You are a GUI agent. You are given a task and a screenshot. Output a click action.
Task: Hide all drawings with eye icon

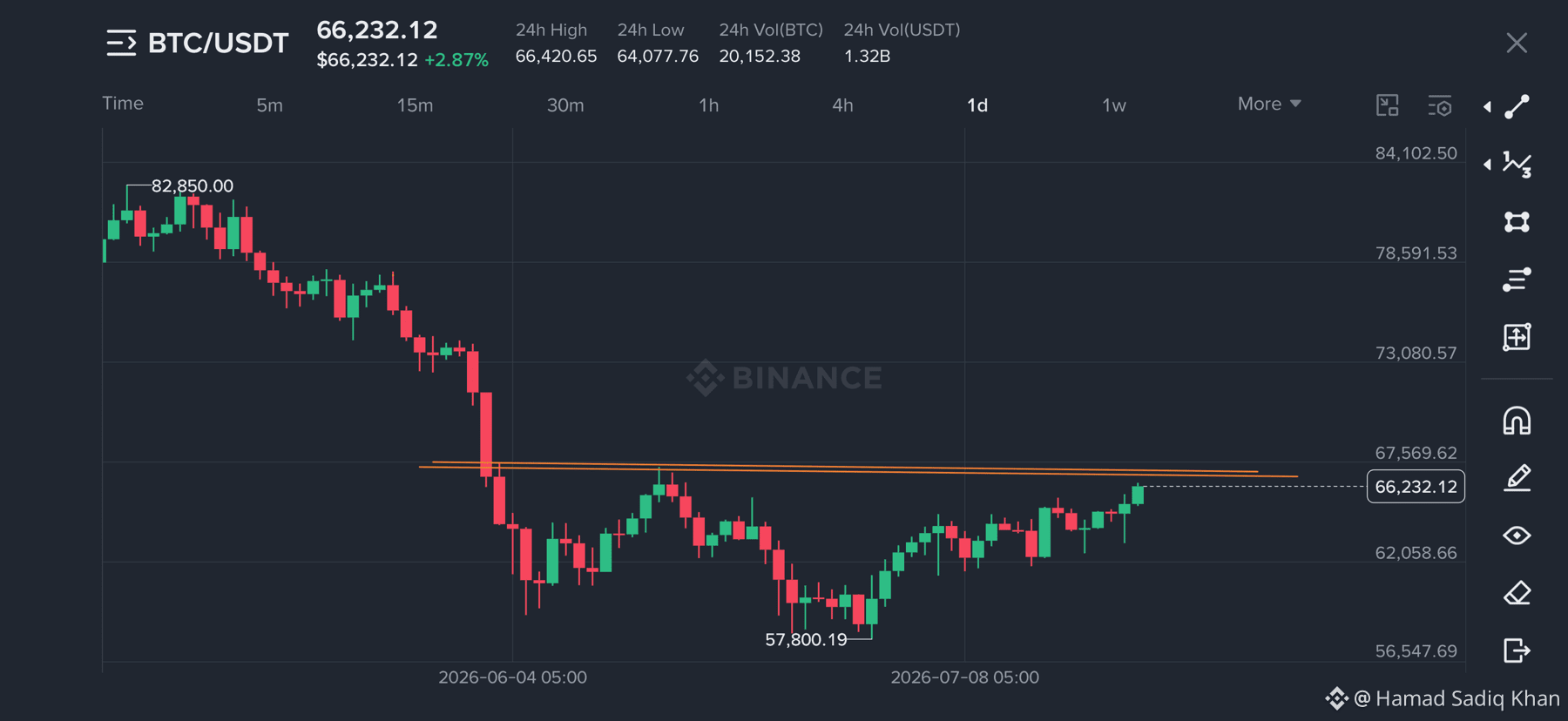click(x=1517, y=536)
